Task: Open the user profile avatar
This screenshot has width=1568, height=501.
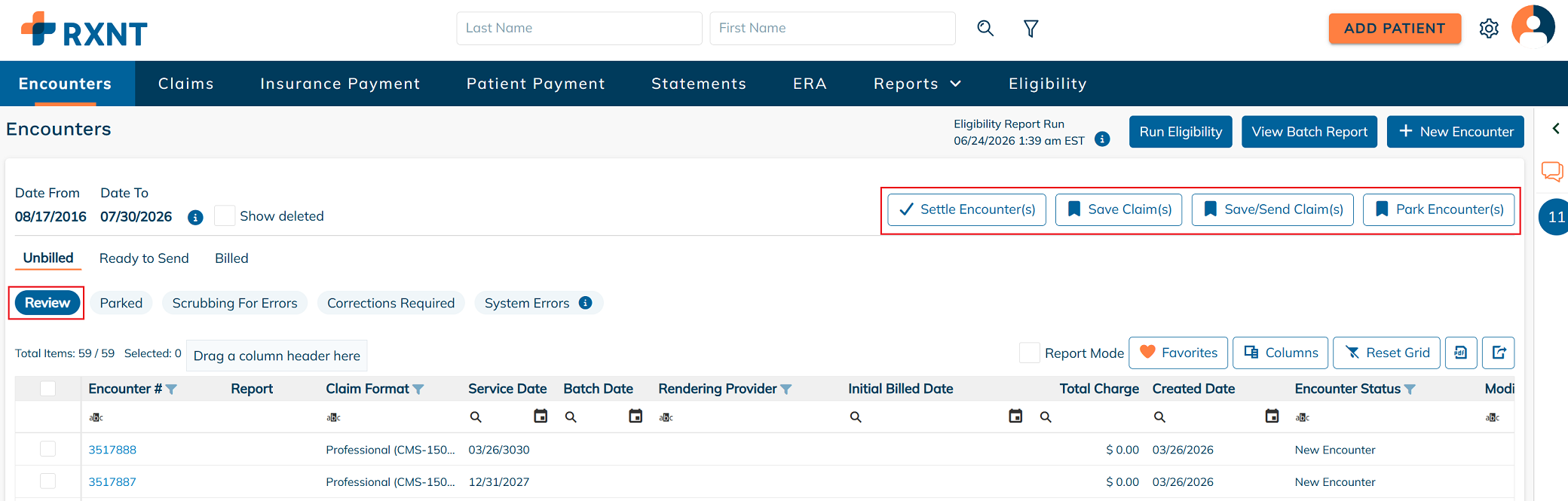Action: coord(1533,27)
